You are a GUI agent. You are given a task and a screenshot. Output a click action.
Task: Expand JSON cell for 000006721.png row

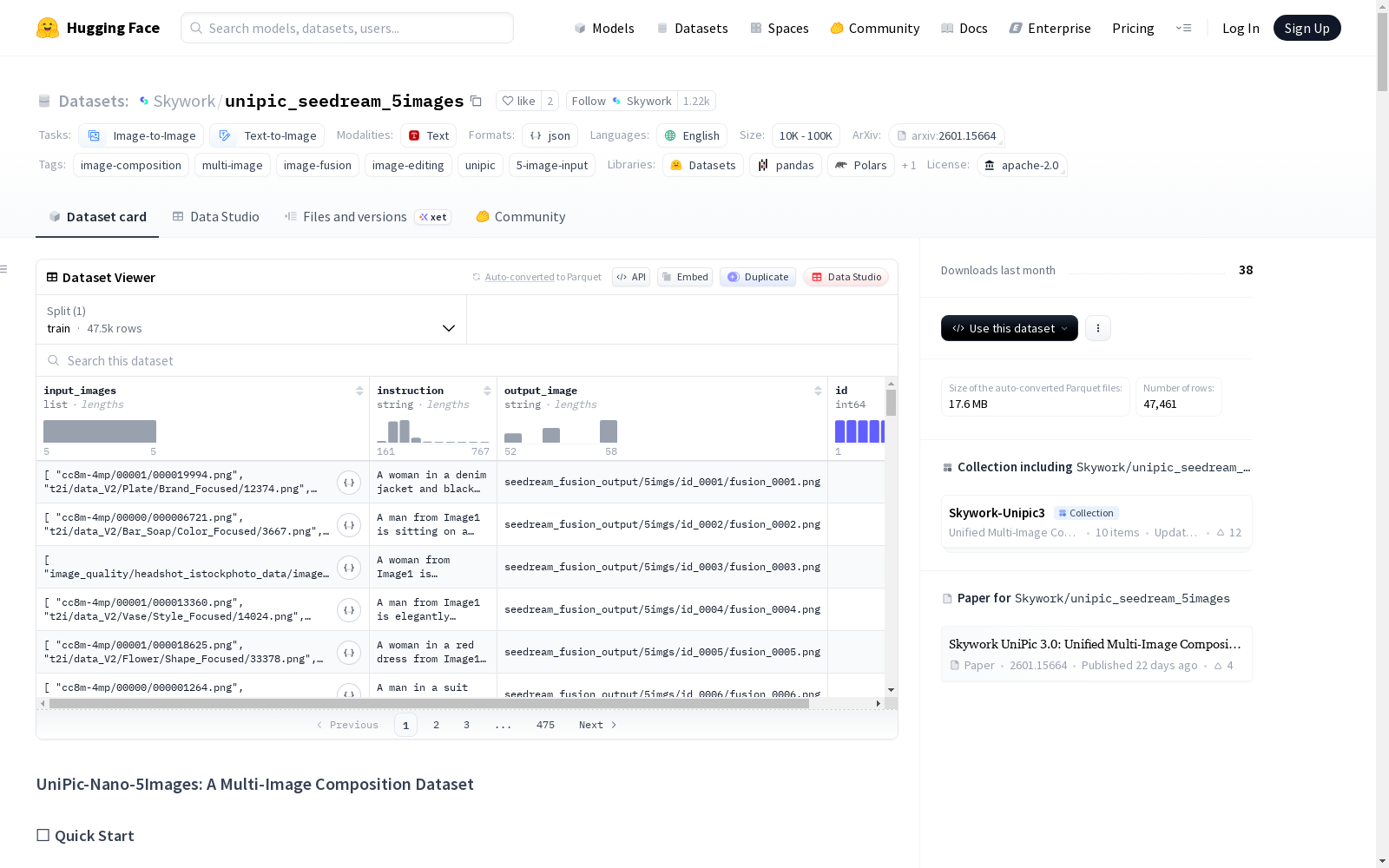click(349, 525)
